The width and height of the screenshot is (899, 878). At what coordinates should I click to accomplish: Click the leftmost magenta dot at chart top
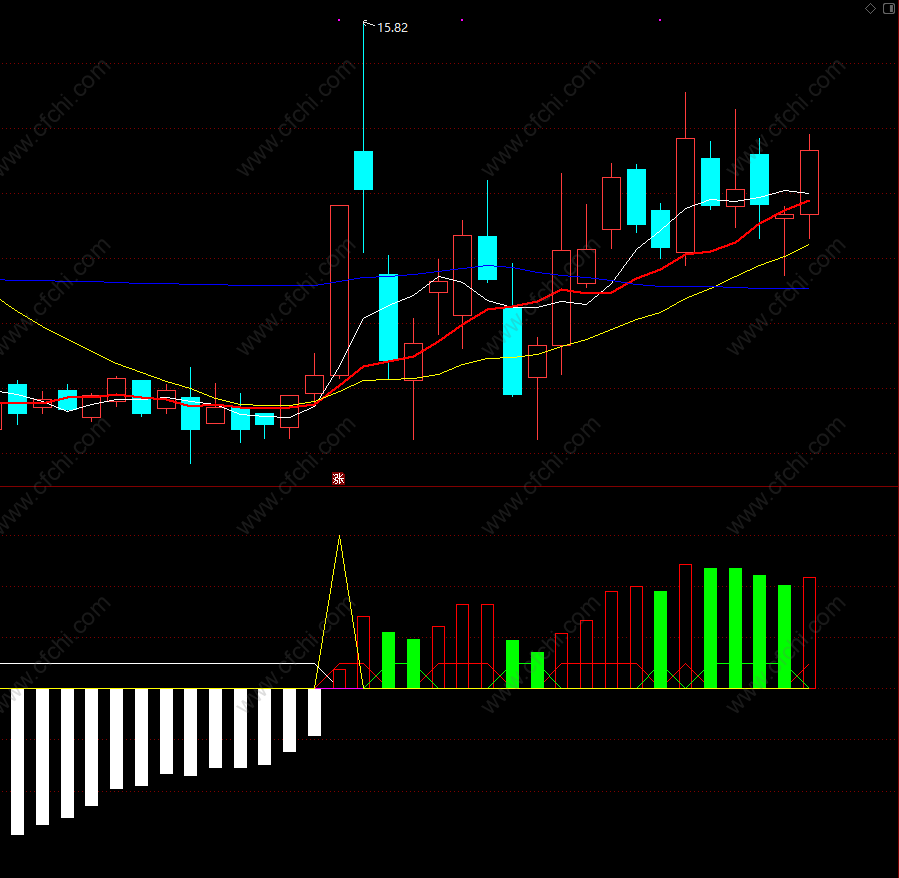point(339,20)
